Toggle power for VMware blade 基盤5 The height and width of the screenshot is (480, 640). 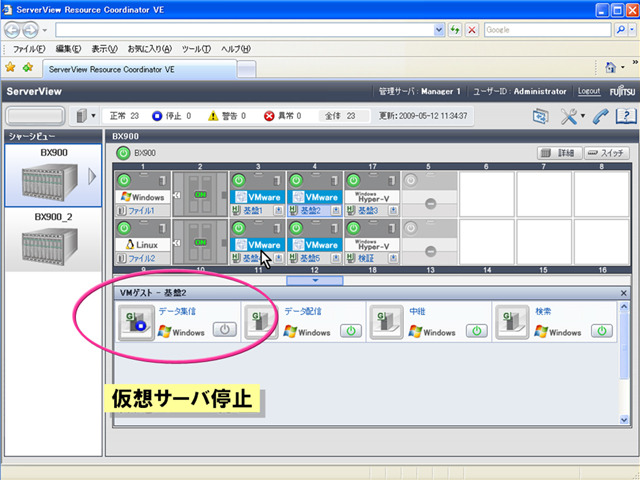(296, 228)
